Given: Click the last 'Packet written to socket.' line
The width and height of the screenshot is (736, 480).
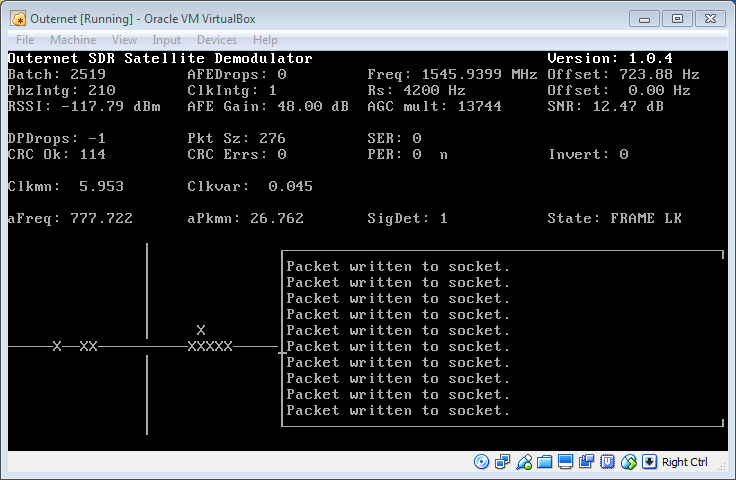Looking at the screenshot, I should point(398,411).
